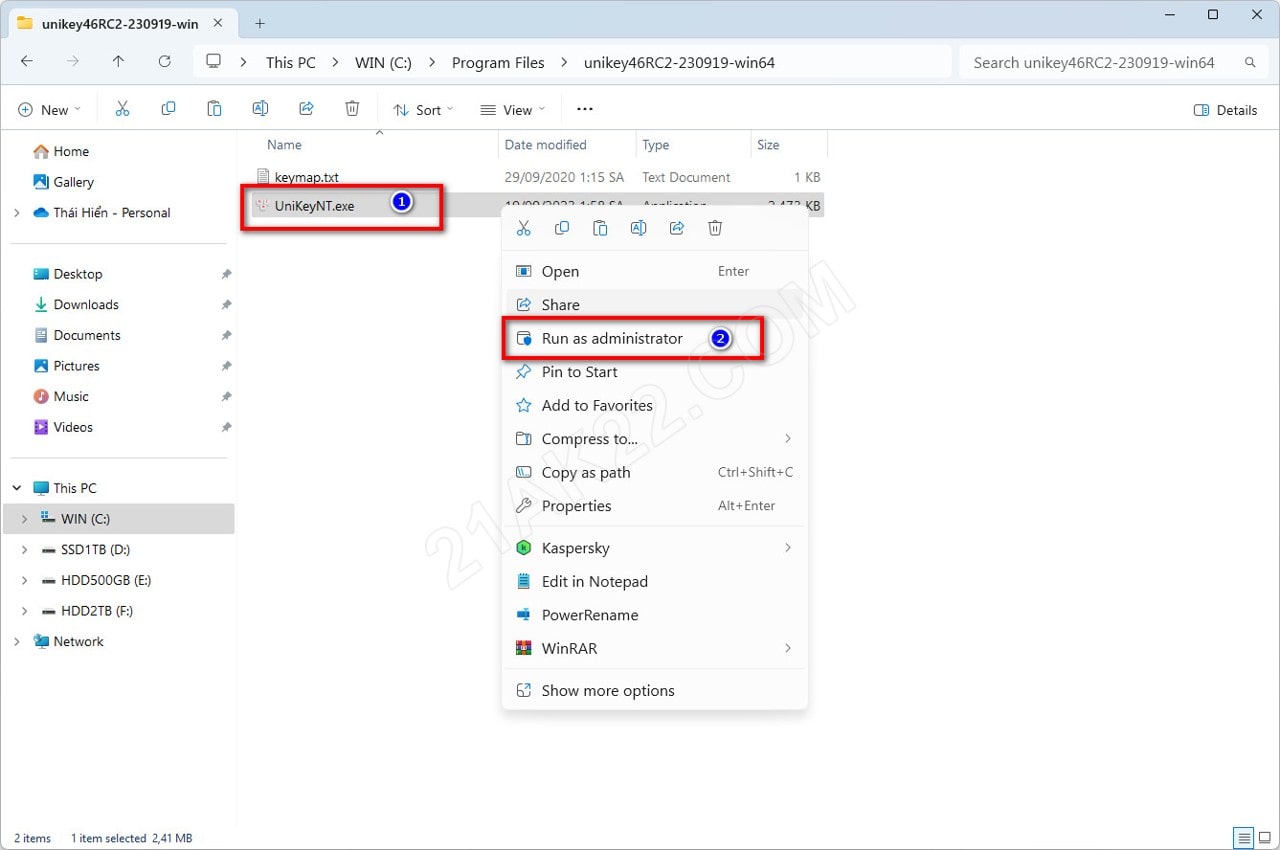
Task: Open the Sort dropdown menu
Action: (x=423, y=110)
